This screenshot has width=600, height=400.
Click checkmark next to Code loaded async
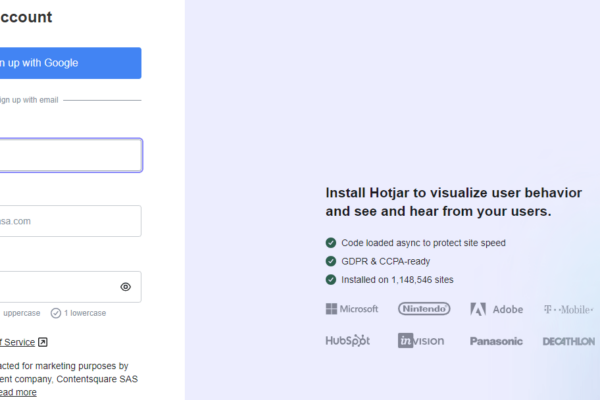click(x=331, y=243)
